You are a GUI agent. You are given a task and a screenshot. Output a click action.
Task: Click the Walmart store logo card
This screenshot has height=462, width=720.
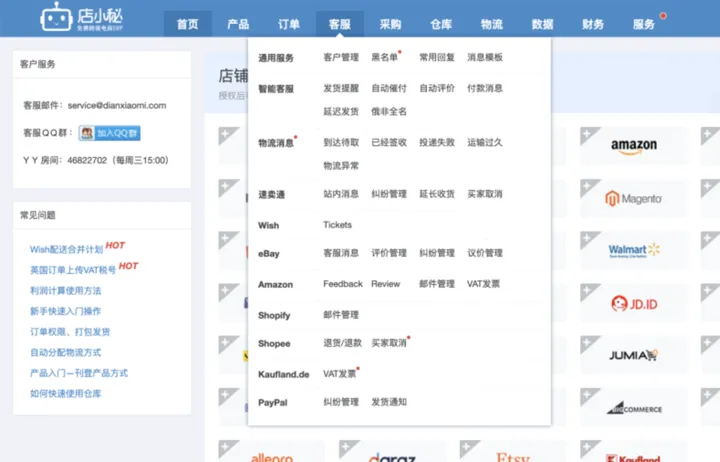[634, 250]
